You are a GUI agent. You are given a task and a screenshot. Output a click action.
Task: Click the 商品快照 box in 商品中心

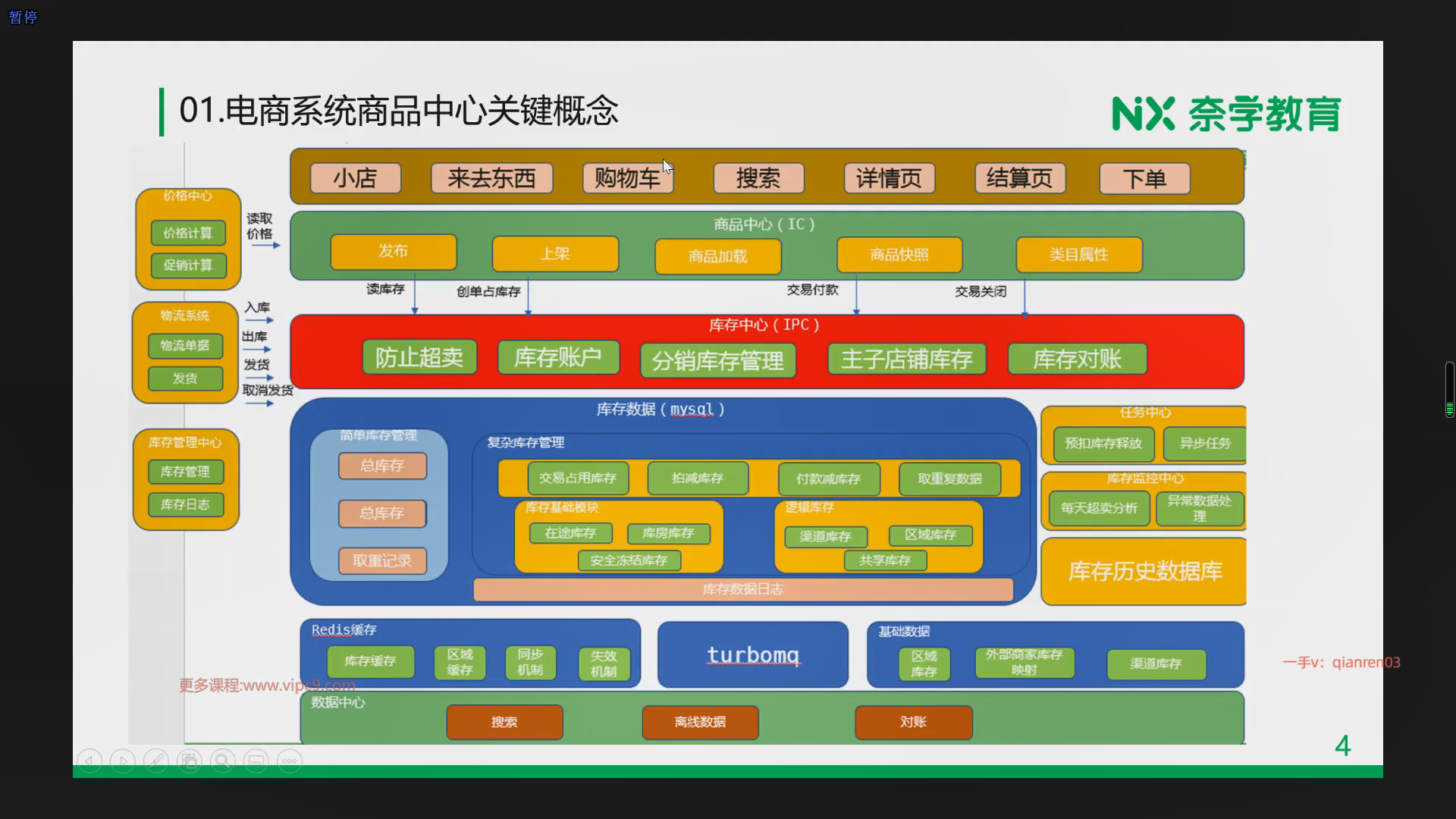[899, 255]
